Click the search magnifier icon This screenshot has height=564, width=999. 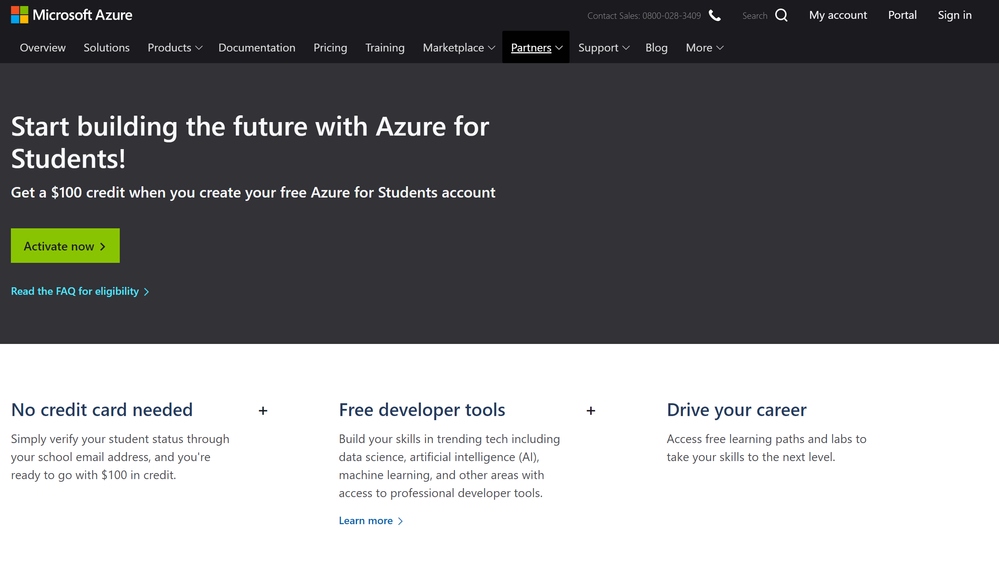point(781,15)
